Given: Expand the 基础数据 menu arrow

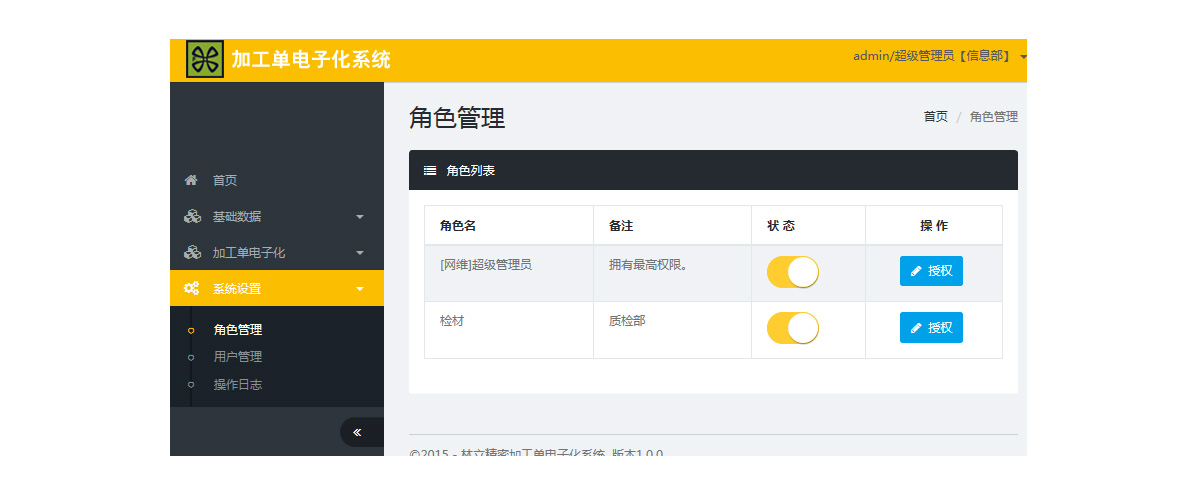Looking at the screenshot, I should 360,217.
